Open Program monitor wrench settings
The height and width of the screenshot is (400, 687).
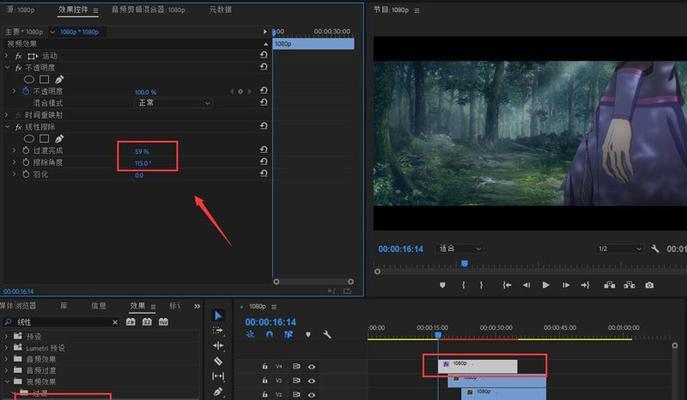click(655, 249)
